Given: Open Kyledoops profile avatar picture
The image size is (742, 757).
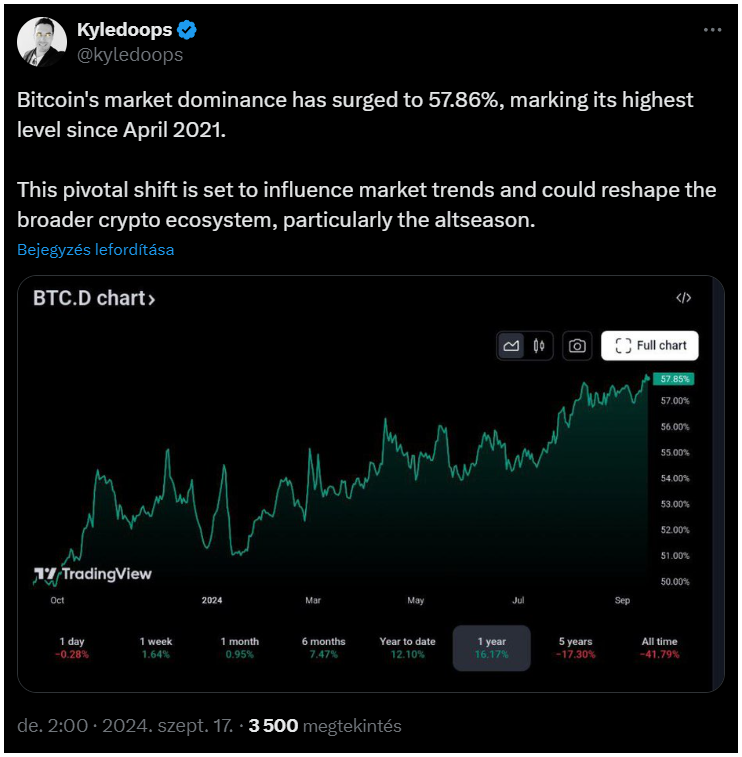Looking at the screenshot, I should [x=42, y=42].
